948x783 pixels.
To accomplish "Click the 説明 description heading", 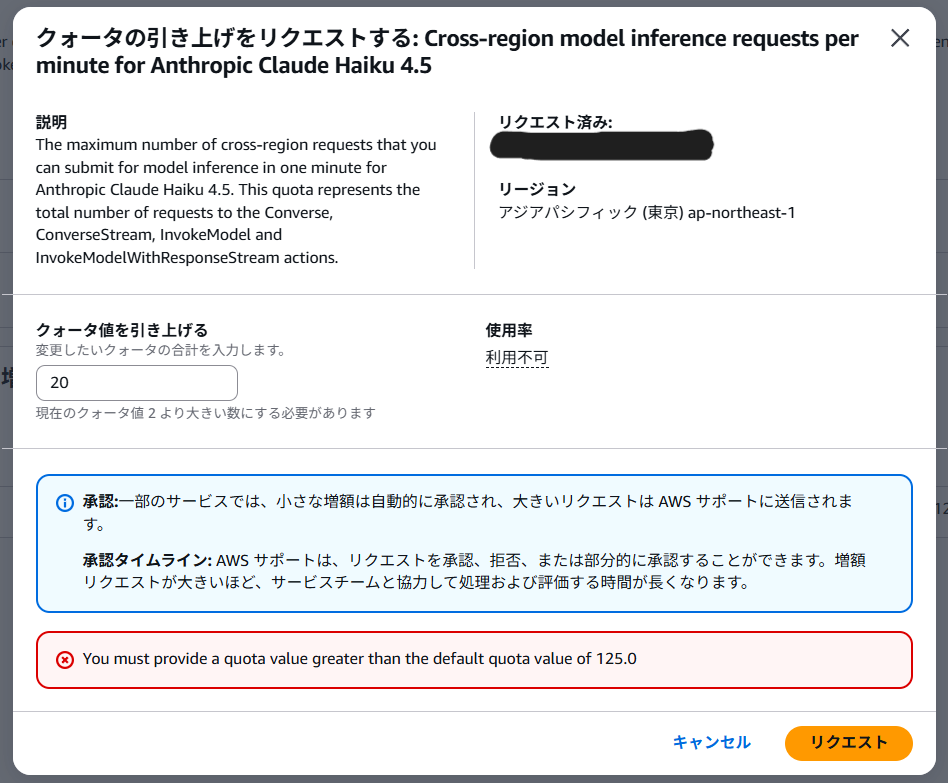I will pos(51,122).
